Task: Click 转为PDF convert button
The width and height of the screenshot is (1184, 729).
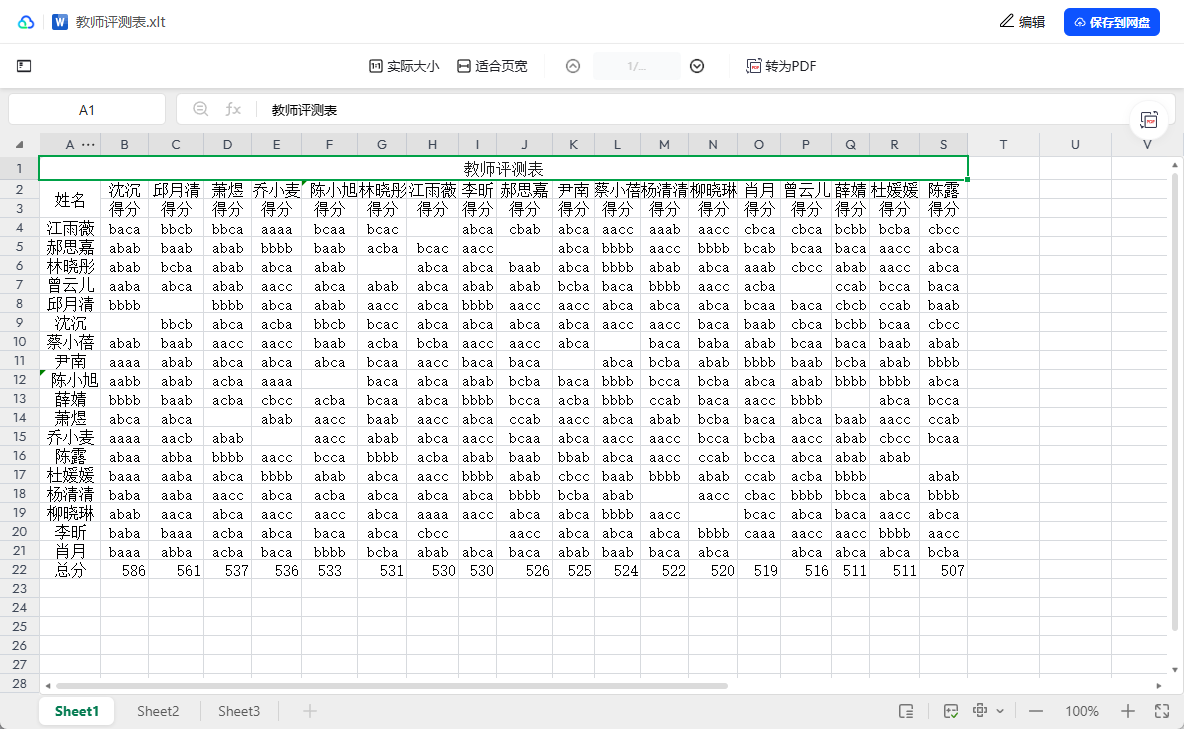Action: point(781,66)
